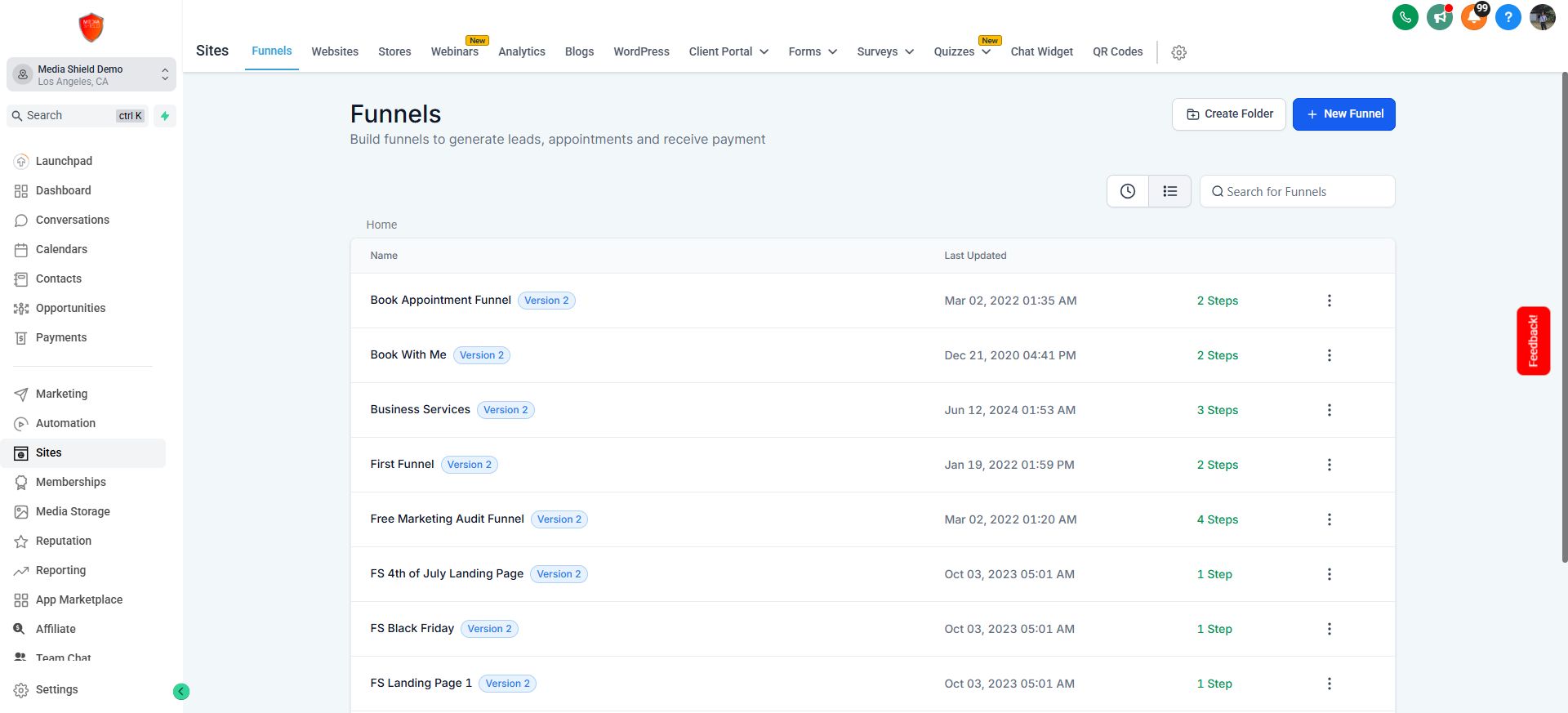Open the megaphone announcements icon
This screenshot has width=1568, height=713.
tap(1439, 17)
